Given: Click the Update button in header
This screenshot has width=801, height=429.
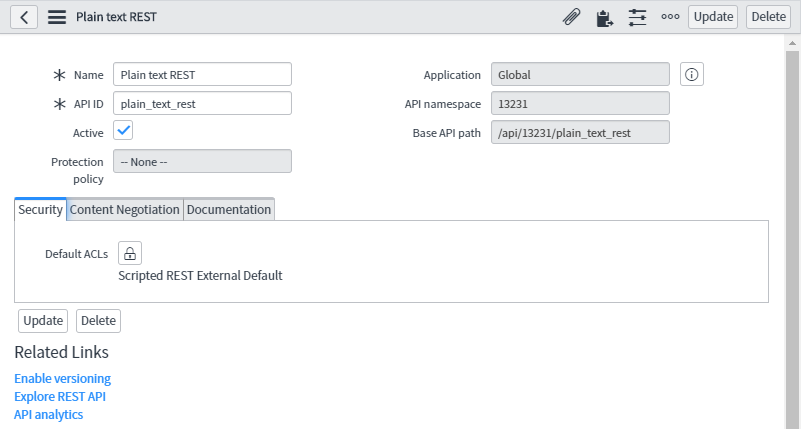Looking at the screenshot, I should point(713,17).
